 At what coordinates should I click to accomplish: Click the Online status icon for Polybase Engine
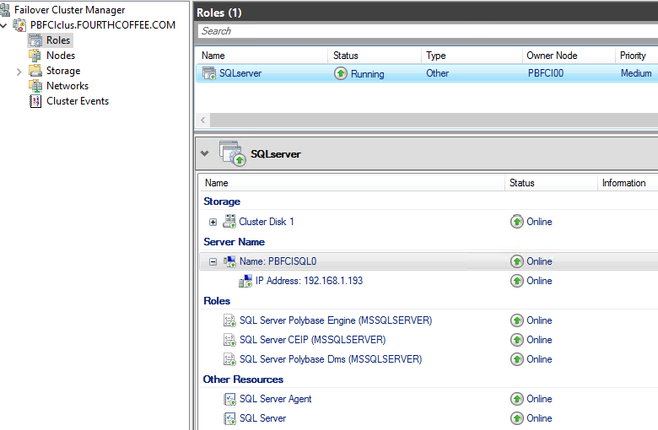click(x=517, y=321)
